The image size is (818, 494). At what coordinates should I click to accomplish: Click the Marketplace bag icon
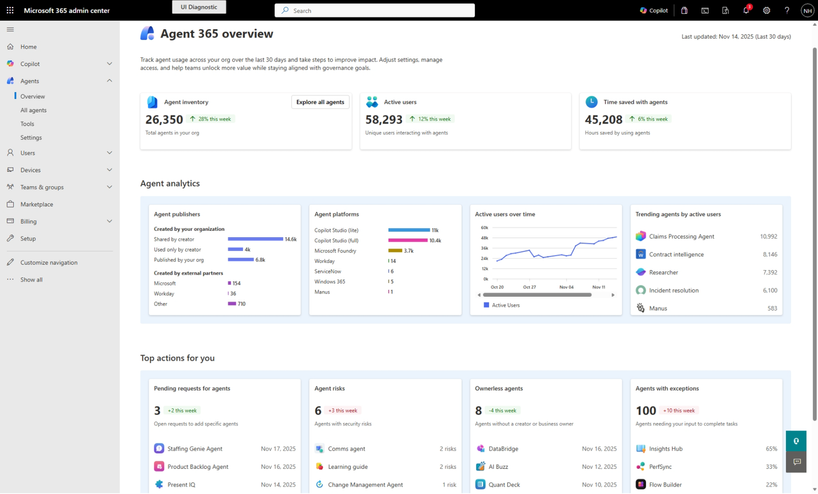[x=10, y=204]
